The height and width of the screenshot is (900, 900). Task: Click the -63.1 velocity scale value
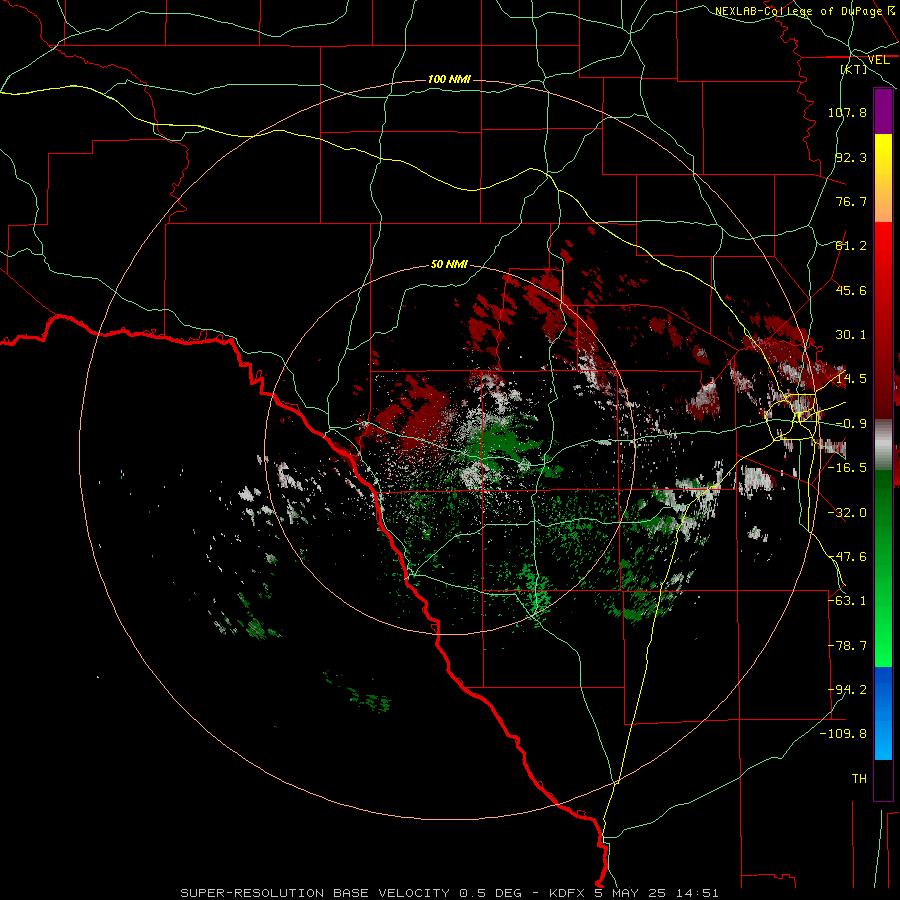pyautogui.click(x=847, y=601)
